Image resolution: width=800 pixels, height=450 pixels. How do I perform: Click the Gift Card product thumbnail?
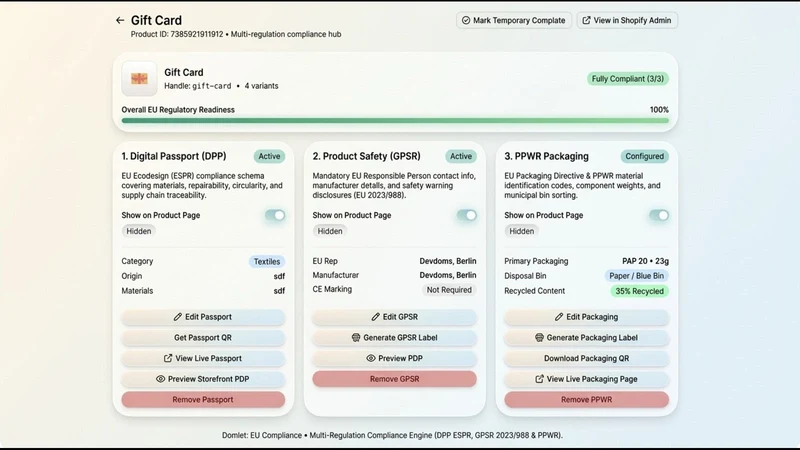139,79
